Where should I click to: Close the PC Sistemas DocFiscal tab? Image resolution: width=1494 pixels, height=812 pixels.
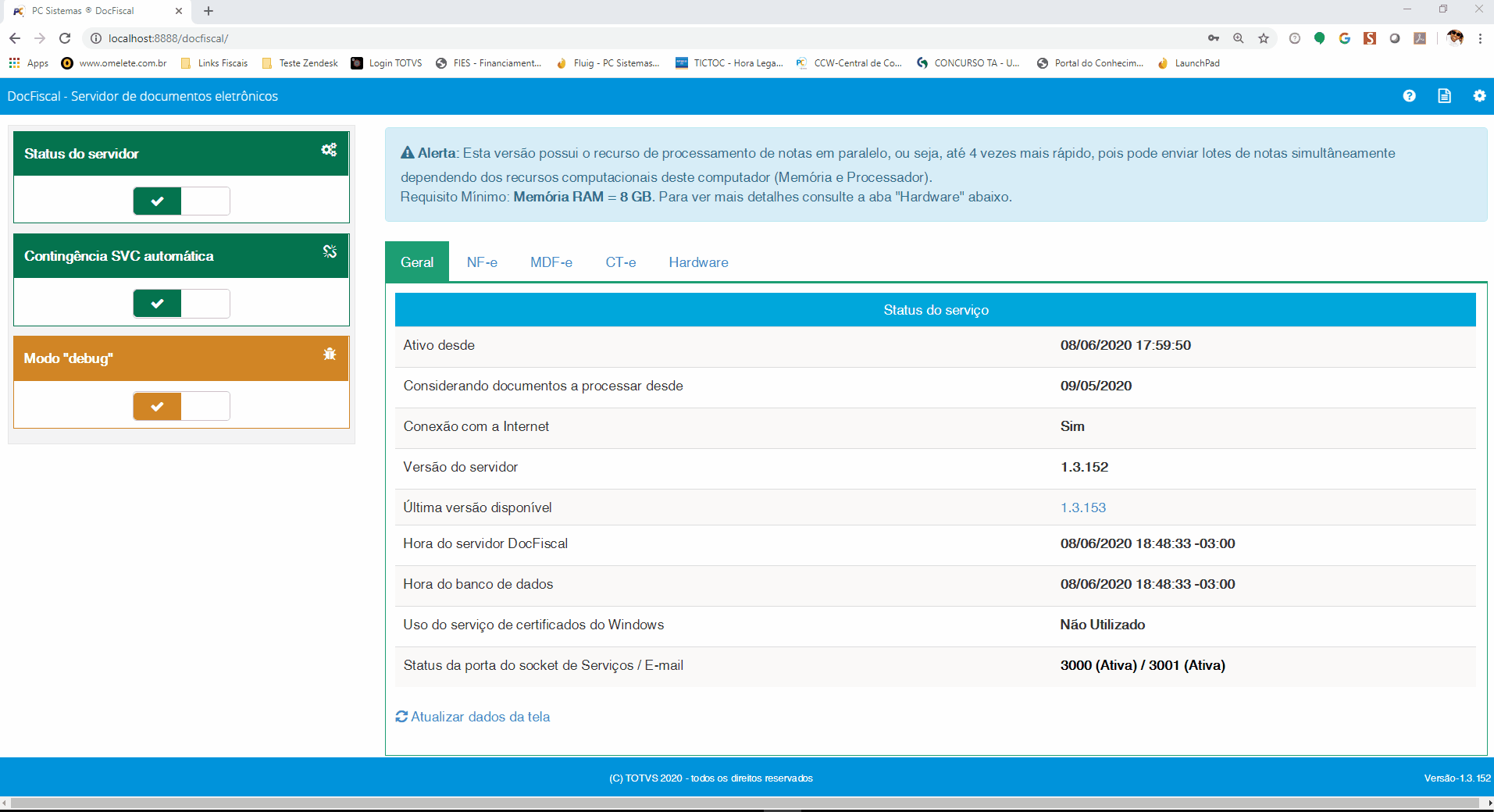(178, 11)
